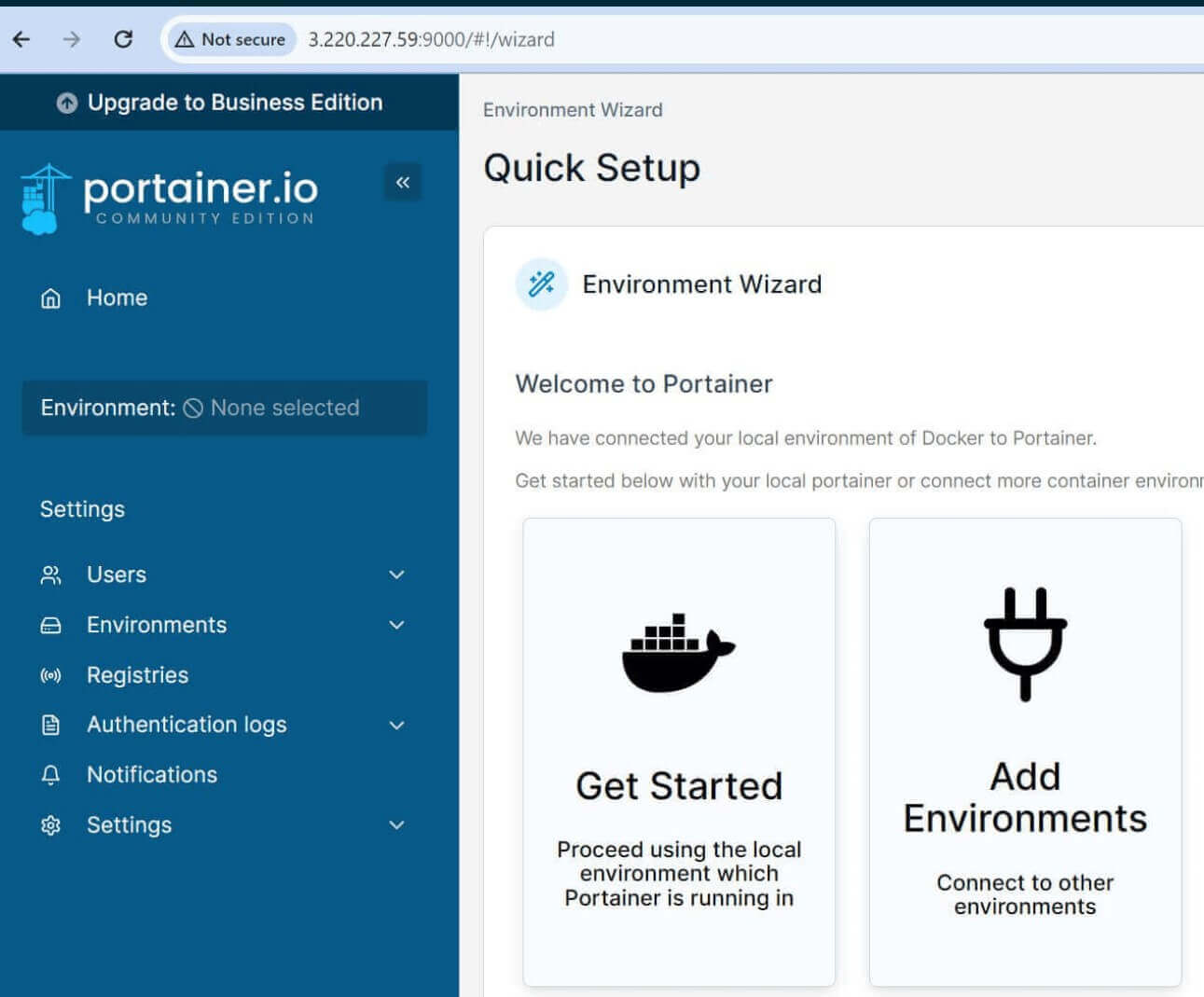Click the Settings gear icon
Image resolution: width=1204 pixels, height=997 pixels.
[51, 825]
